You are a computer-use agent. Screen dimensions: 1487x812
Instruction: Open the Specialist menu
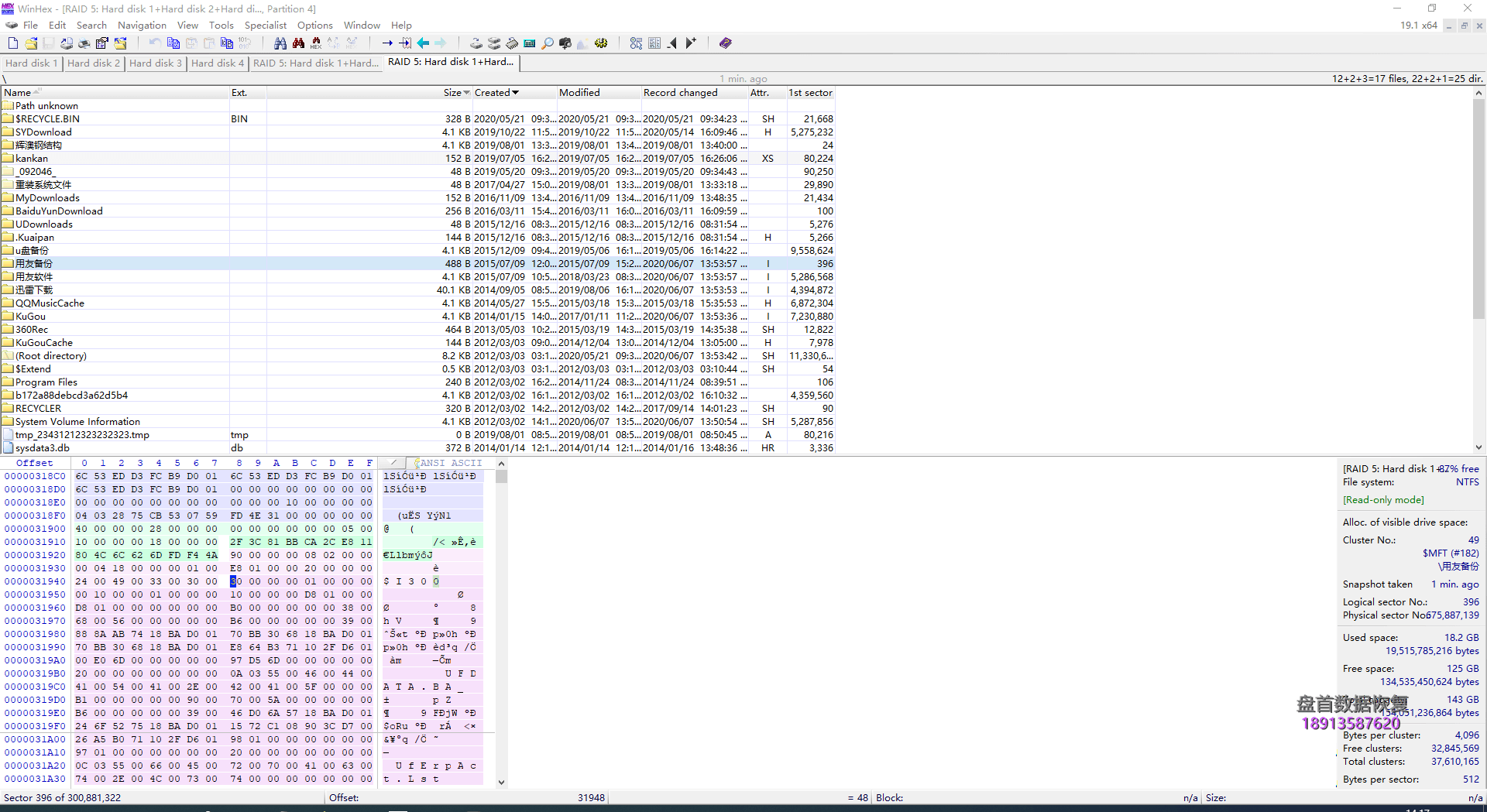[x=266, y=26]
